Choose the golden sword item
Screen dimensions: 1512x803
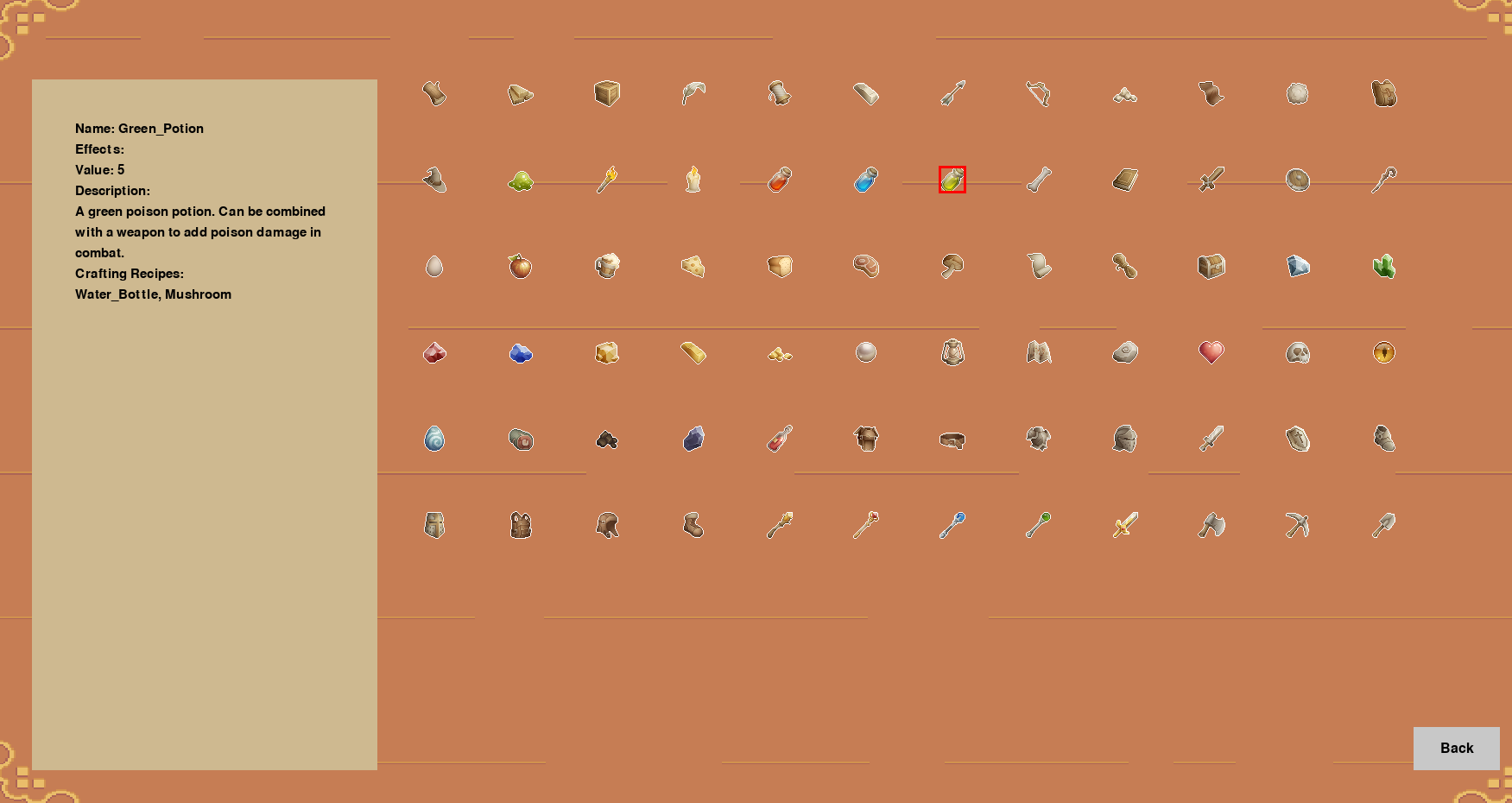pyautogui.click(x=1125, y=525)
